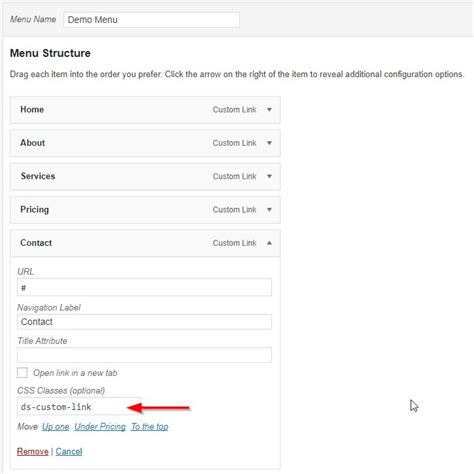Move Contact item Up one
The height and width of the screenshot is (474, 474).
tap(55, 427)
